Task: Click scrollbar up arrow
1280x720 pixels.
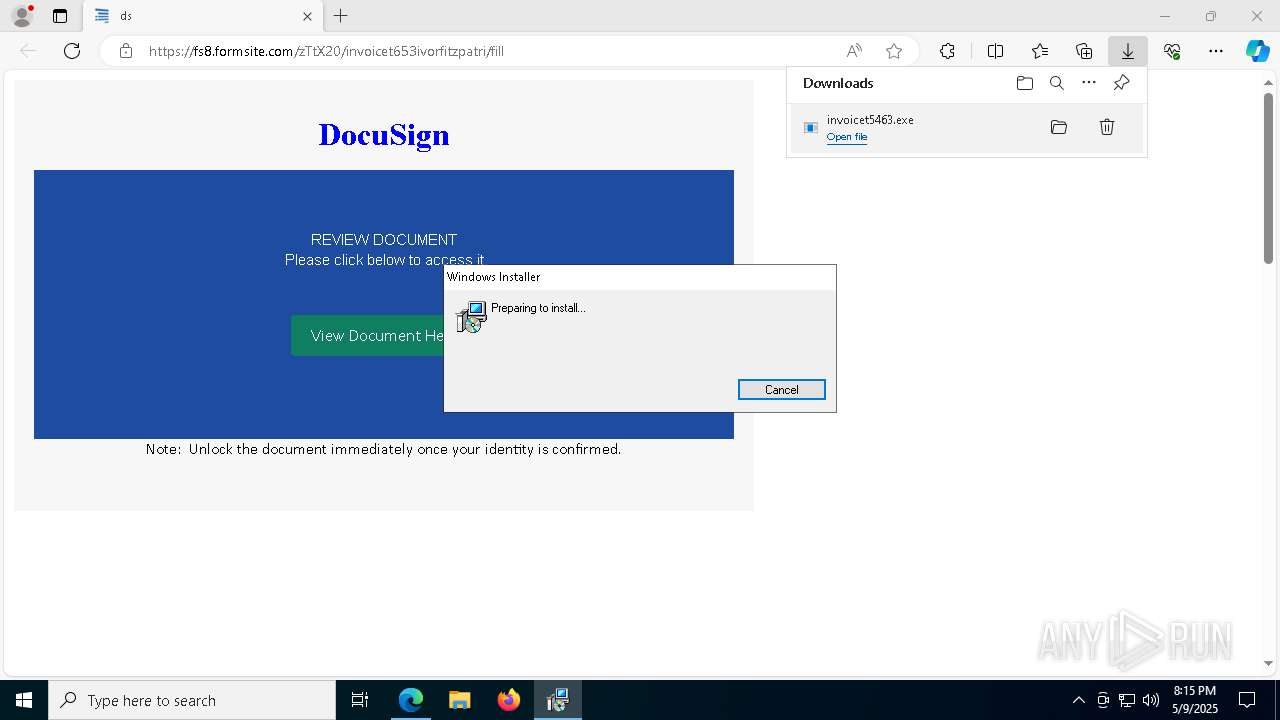Action: coord(1269,82)
